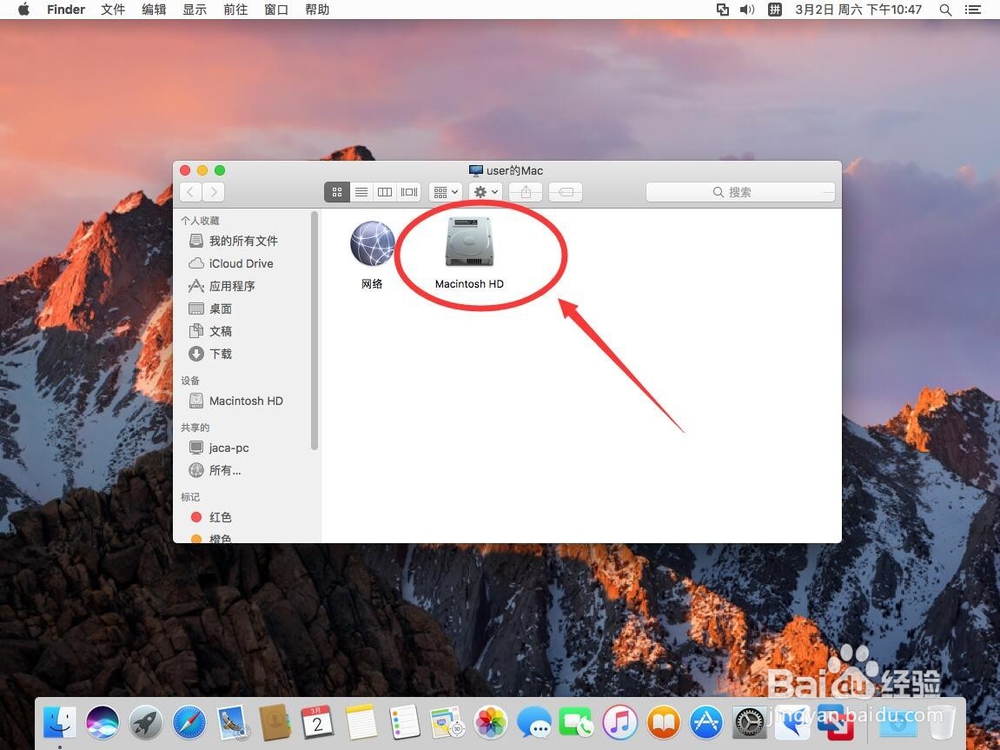Open the 窗口 menu
Viewport: 1000px width, 750px height.
[276, 10]
